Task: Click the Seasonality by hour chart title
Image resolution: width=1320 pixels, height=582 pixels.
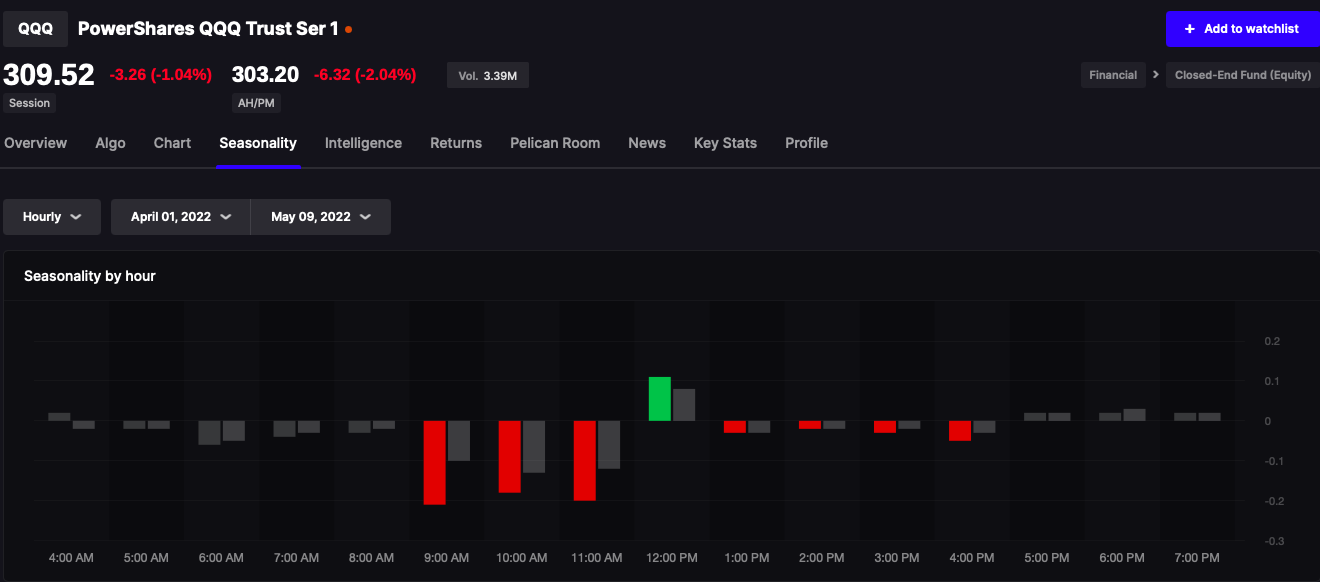Action: pos(90,276)
